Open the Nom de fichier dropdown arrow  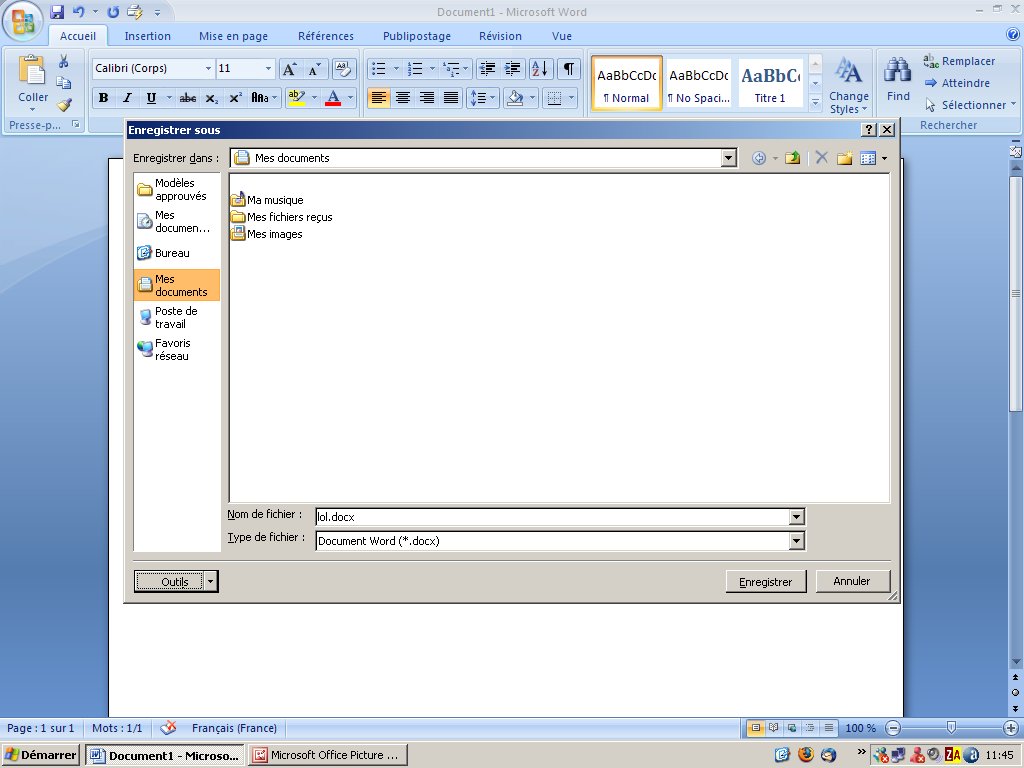tap(796, 517)
